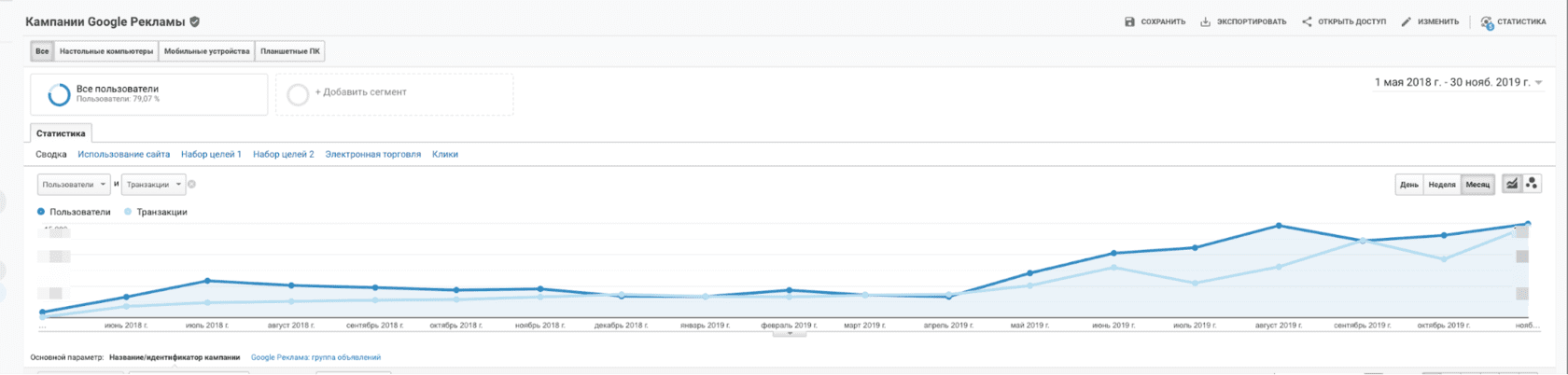Open the Пользователи metric dropdown

pos(74,185)
